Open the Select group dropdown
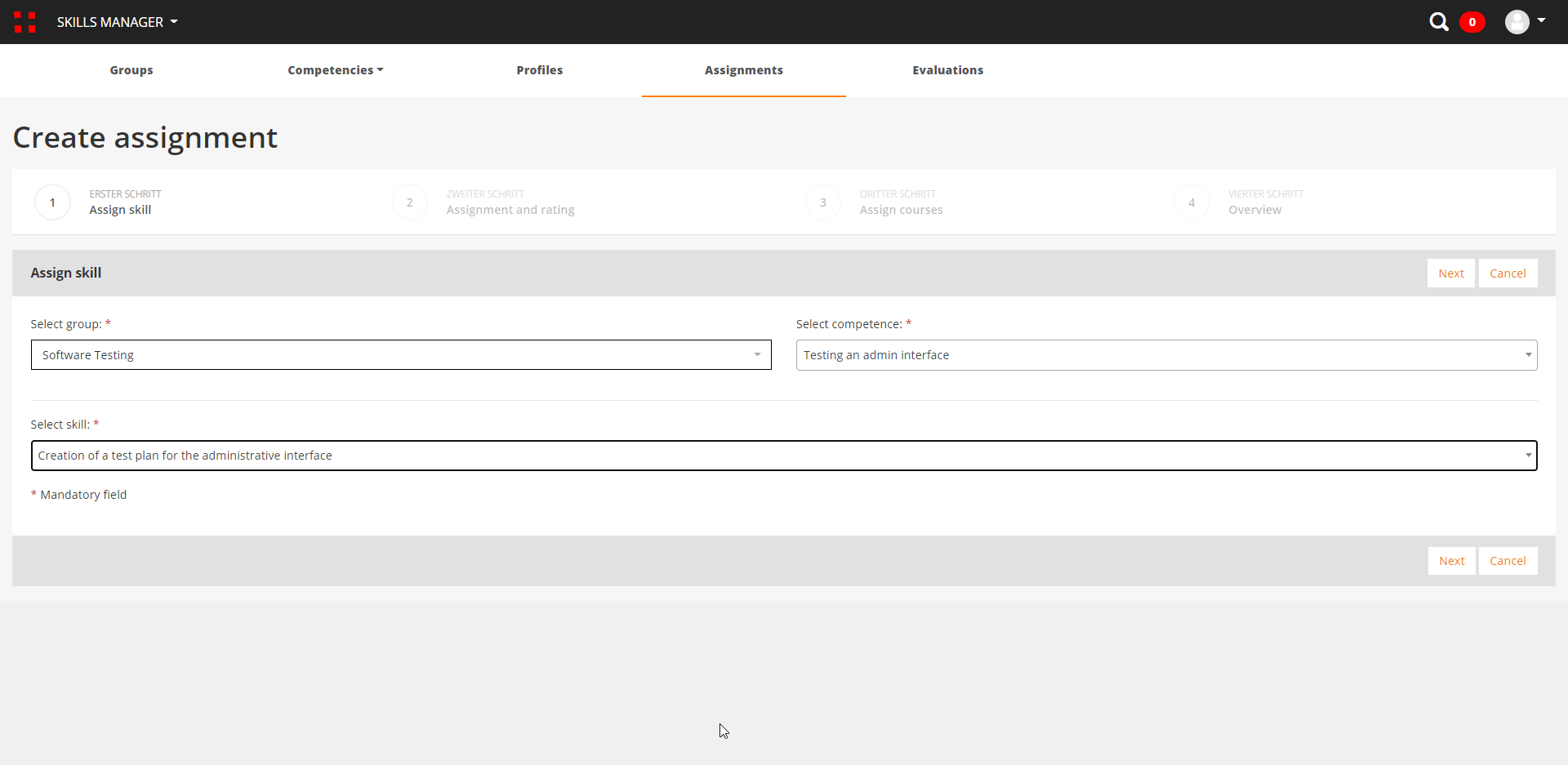1568x765 pixels. click(x=401, y=355)
